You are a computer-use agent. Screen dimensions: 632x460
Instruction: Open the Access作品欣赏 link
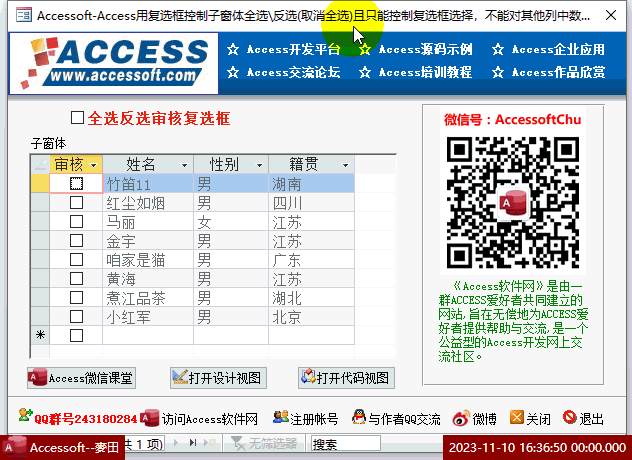coord(558,72)
